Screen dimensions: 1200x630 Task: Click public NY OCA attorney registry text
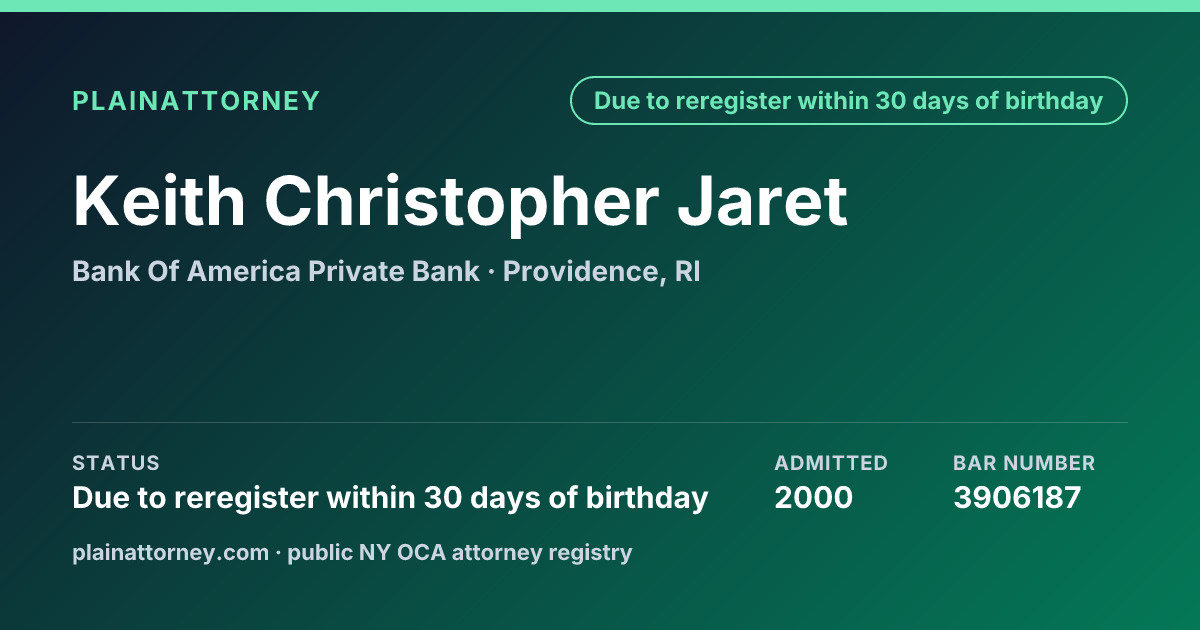click(x=460, y=552)
